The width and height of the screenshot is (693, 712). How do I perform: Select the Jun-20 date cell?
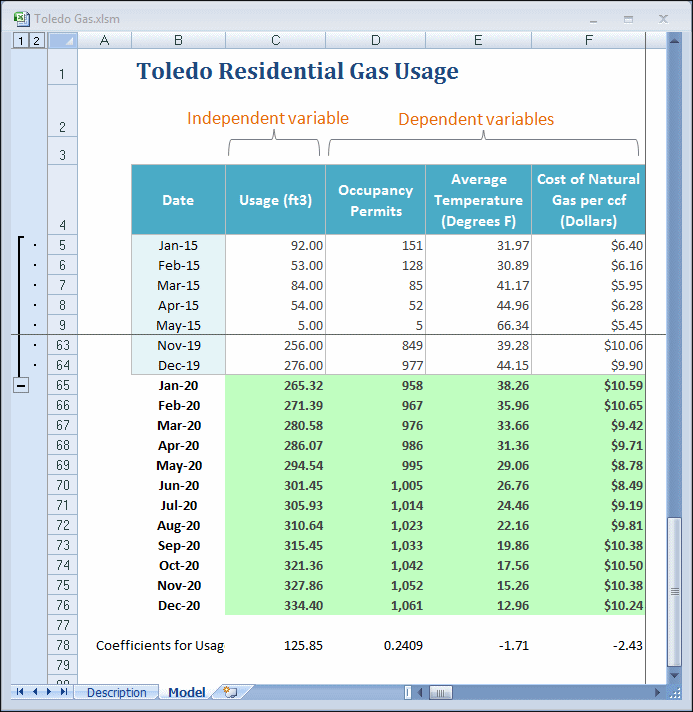[x=178, y=485]
